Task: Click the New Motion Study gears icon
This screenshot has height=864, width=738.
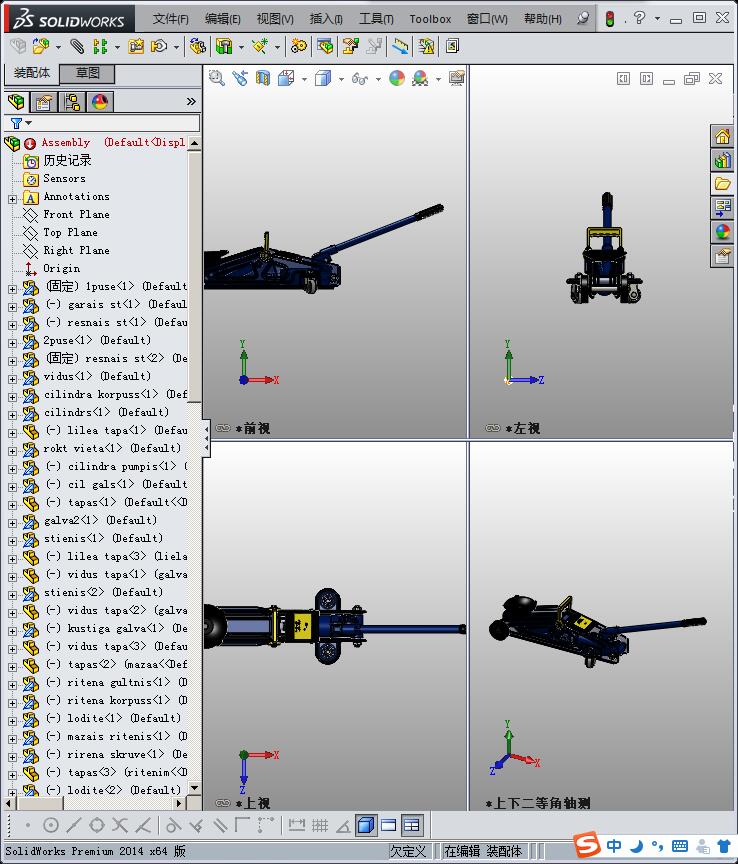Action: (299, 46)
